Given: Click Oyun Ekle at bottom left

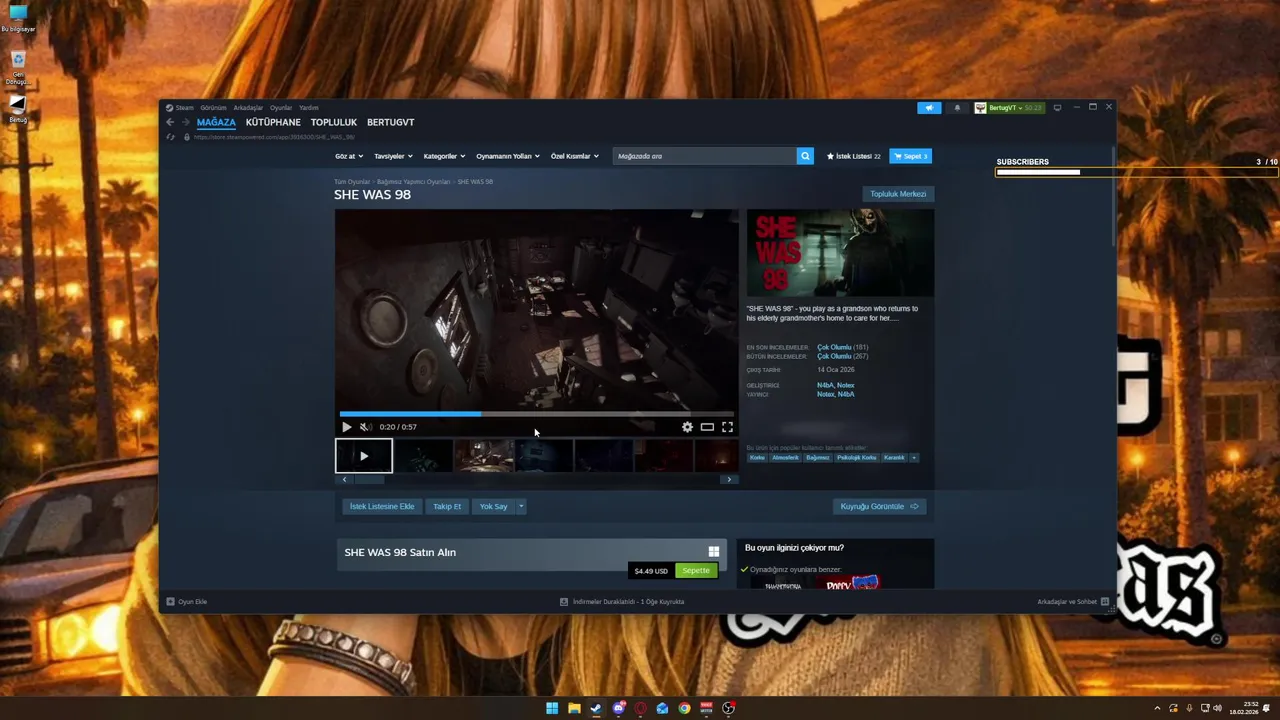Looking at the screenshot, I should point(187,602).
